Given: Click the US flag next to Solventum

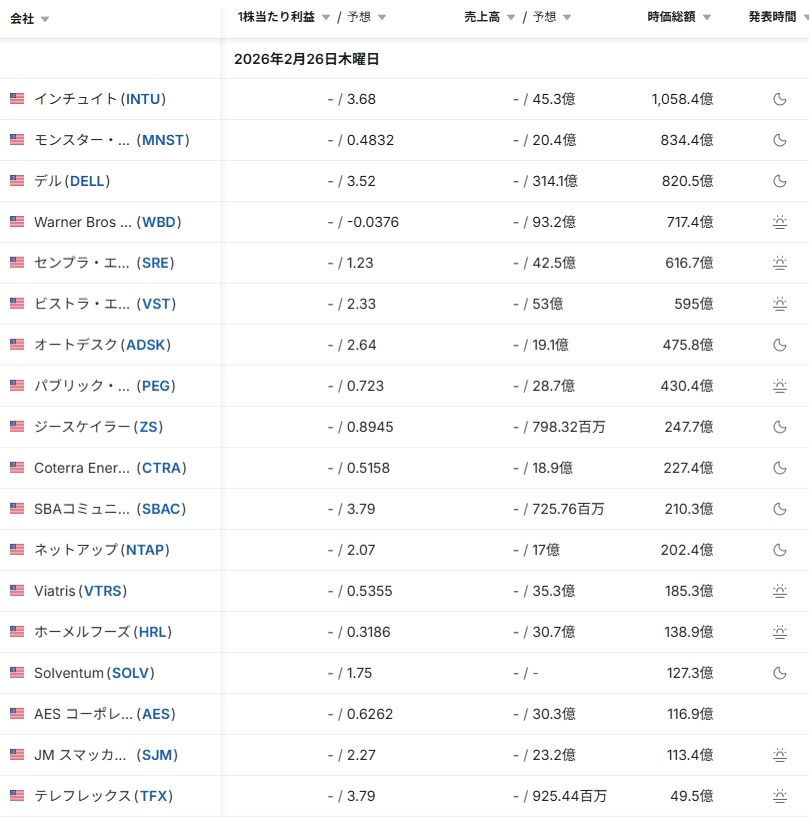Looking at the screenshot, I should [x=17, y=673].
